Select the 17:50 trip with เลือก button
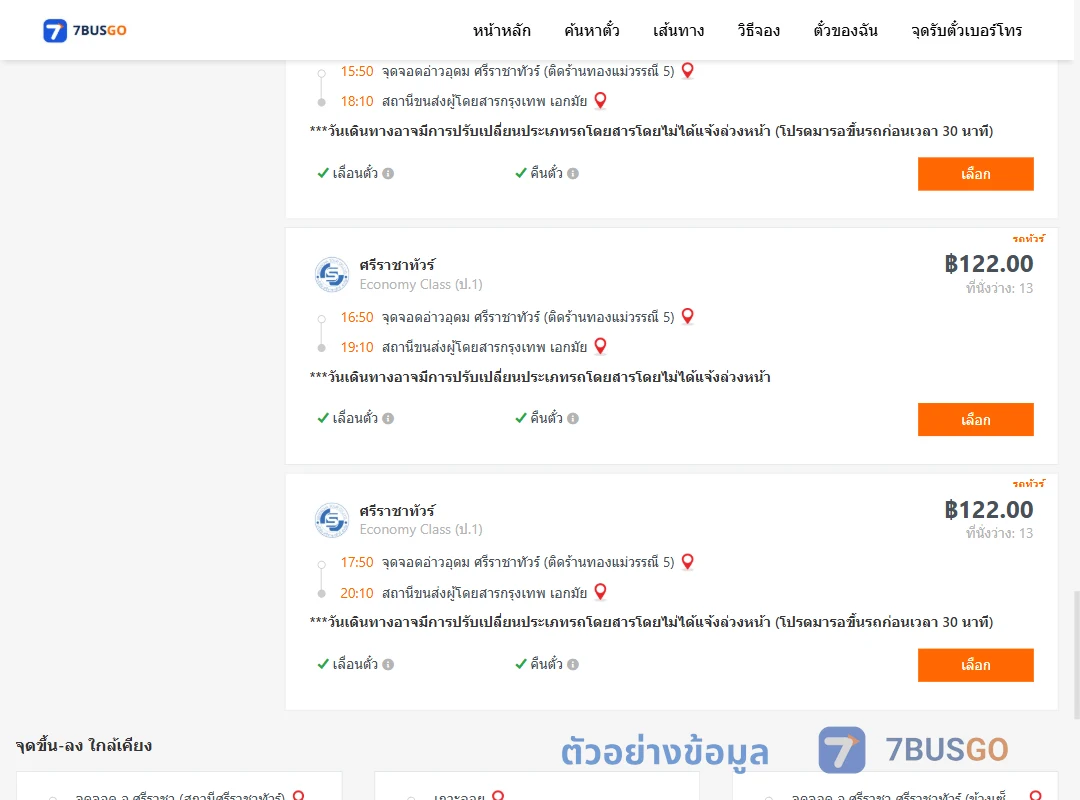This screenshot has height=800, width=1080. coord(975,665)
